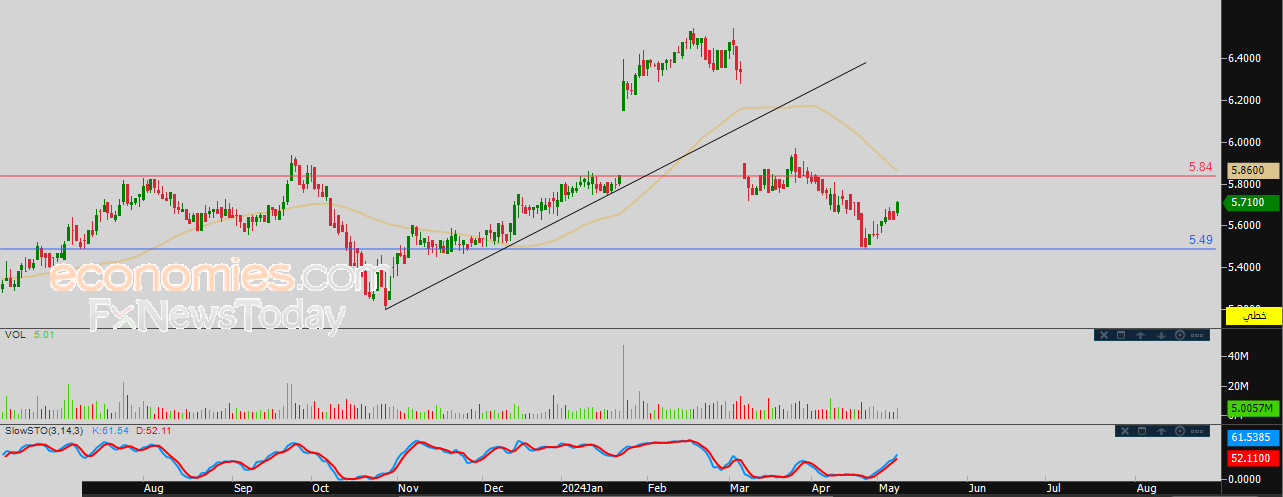The width and height of the screenshot is (1283, 497).
Task: Click the 2024Jan marker on time axis
Action: tap(582, 489)
